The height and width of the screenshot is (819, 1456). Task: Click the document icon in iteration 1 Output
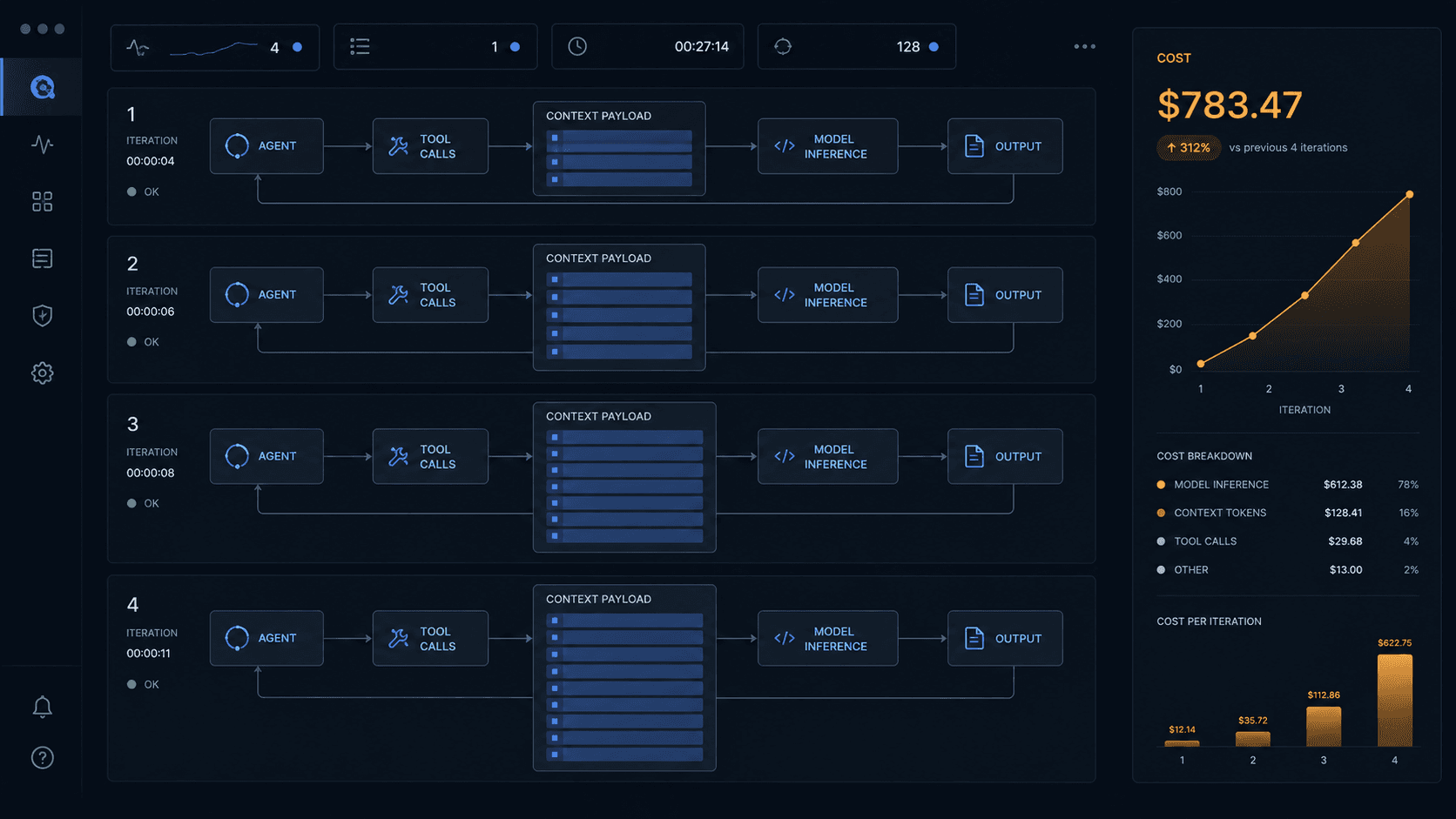pyautogui.click(x=974, y=146)
